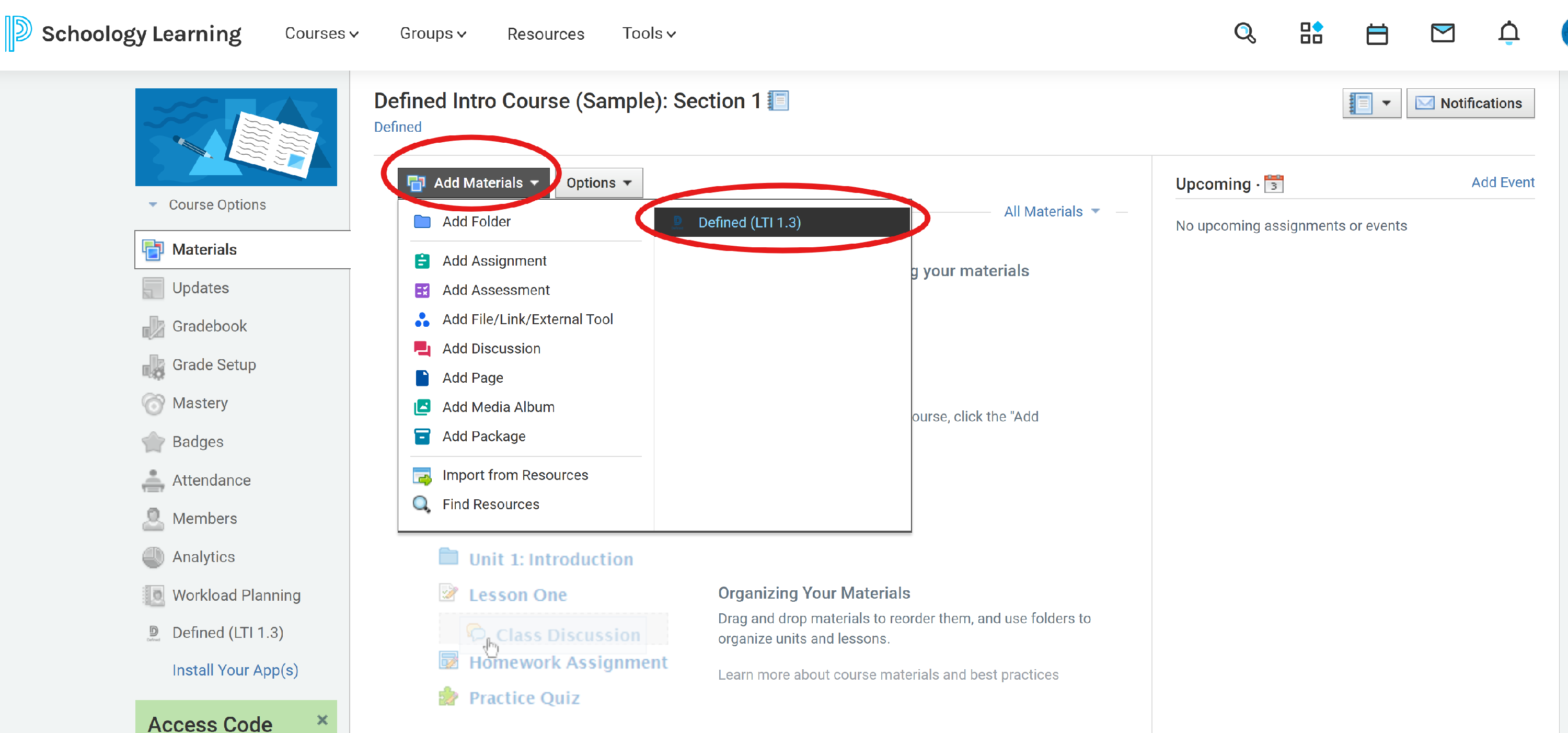Image resolution: width=1568 pixels, height=733 pixels.
Task: Click the course banner image
Action: pyautogui.click(x=236, y=137)
